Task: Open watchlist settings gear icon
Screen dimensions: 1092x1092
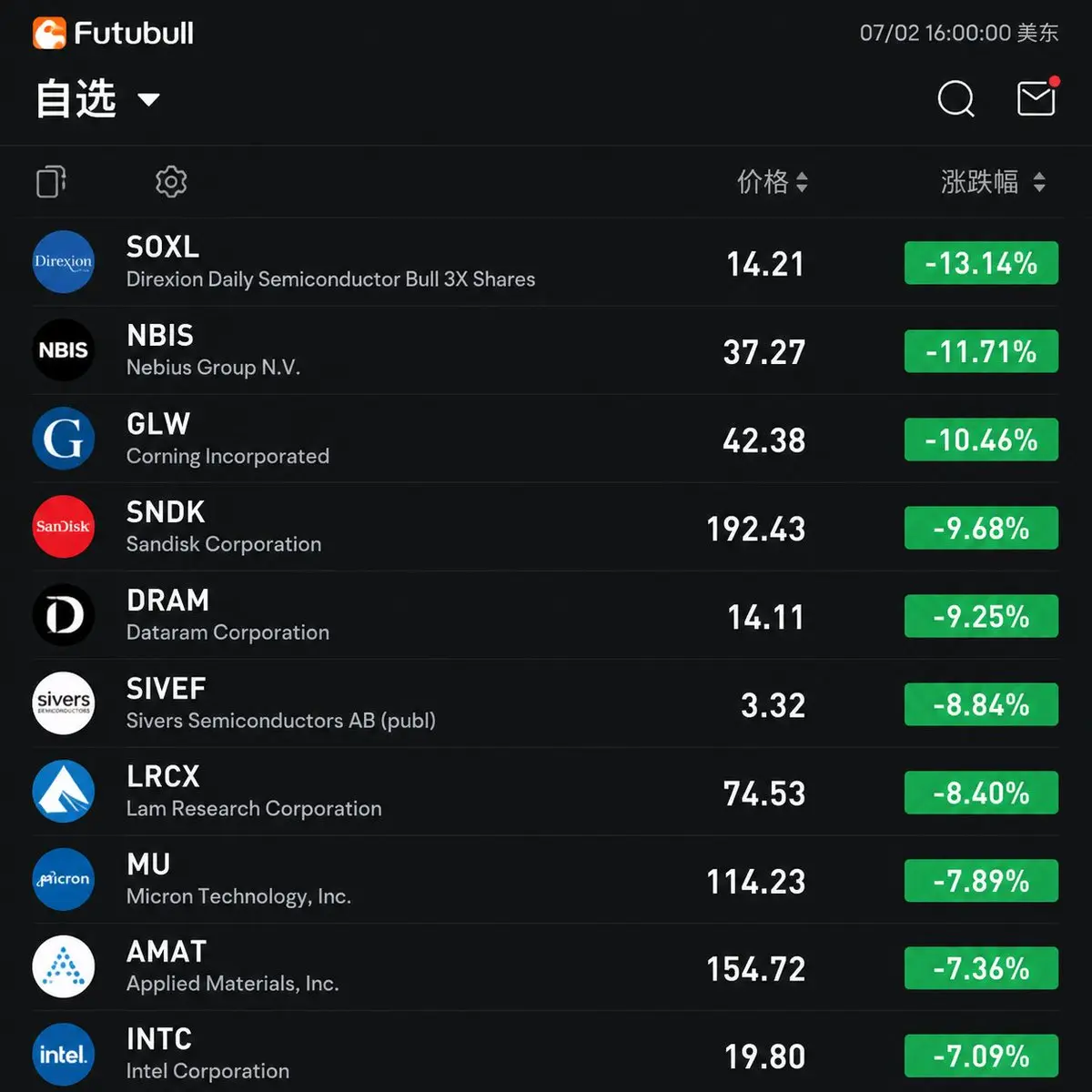Action: pyautogui.click(x=171, y=182)
